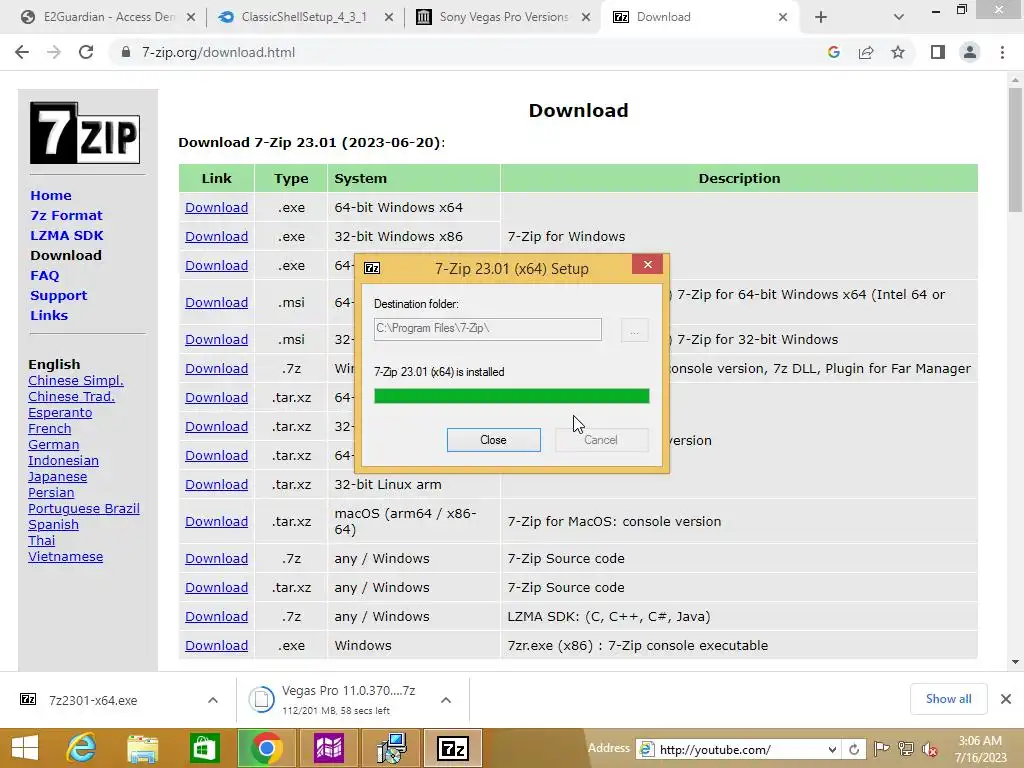Open the 7z Format link
The image size is (1024, 768).
[66, 216]
